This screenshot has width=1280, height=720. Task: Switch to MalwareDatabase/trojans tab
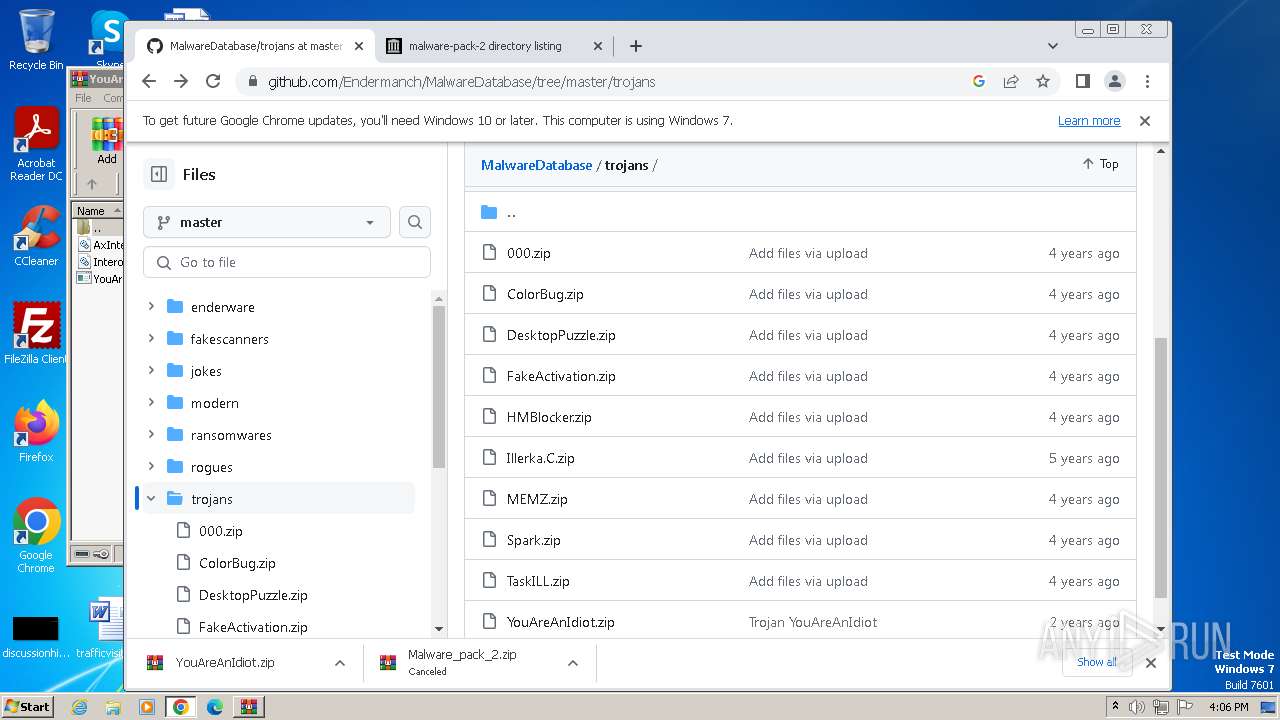click(x=256, y=46)
